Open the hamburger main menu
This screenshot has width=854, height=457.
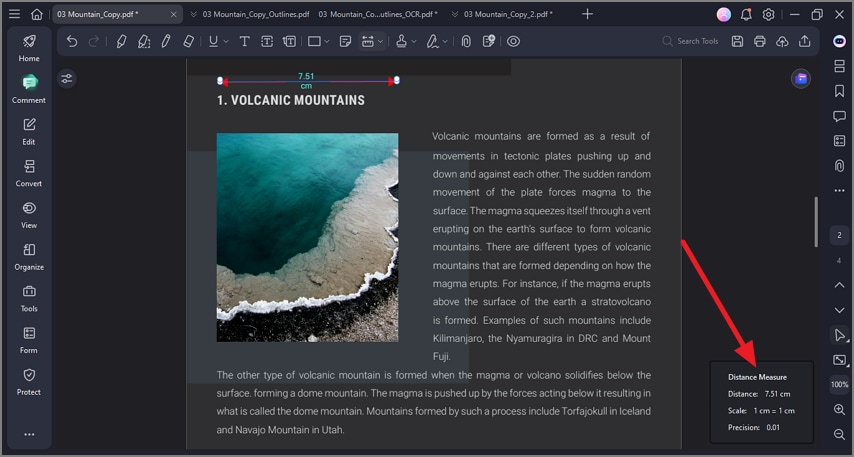(x=15, y=14)
